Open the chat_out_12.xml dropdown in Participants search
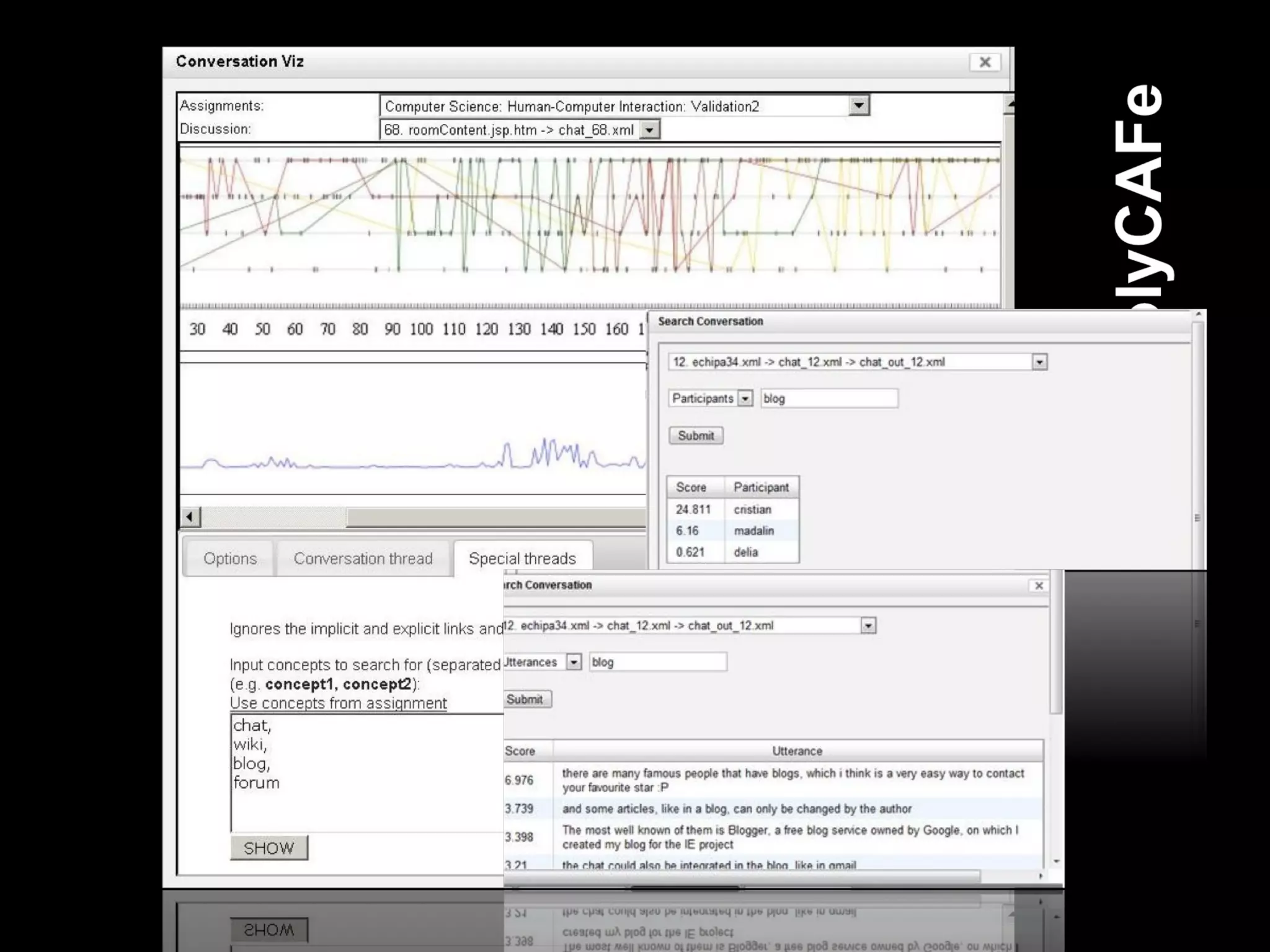Image resolution: width=1270 pixels, height=952 pixels. coord(1039,362)
